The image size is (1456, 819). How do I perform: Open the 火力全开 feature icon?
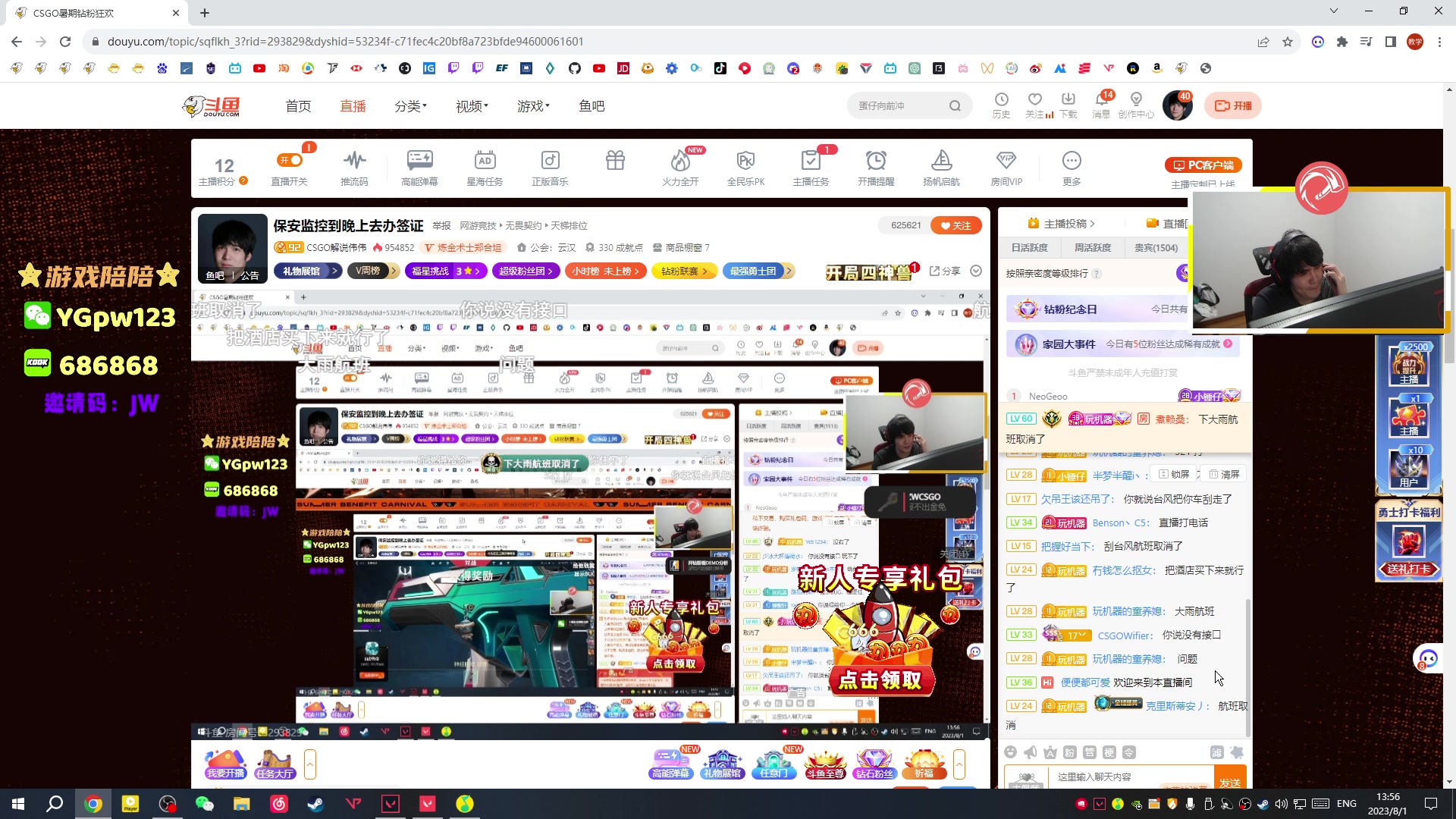[x=680, y=167]
